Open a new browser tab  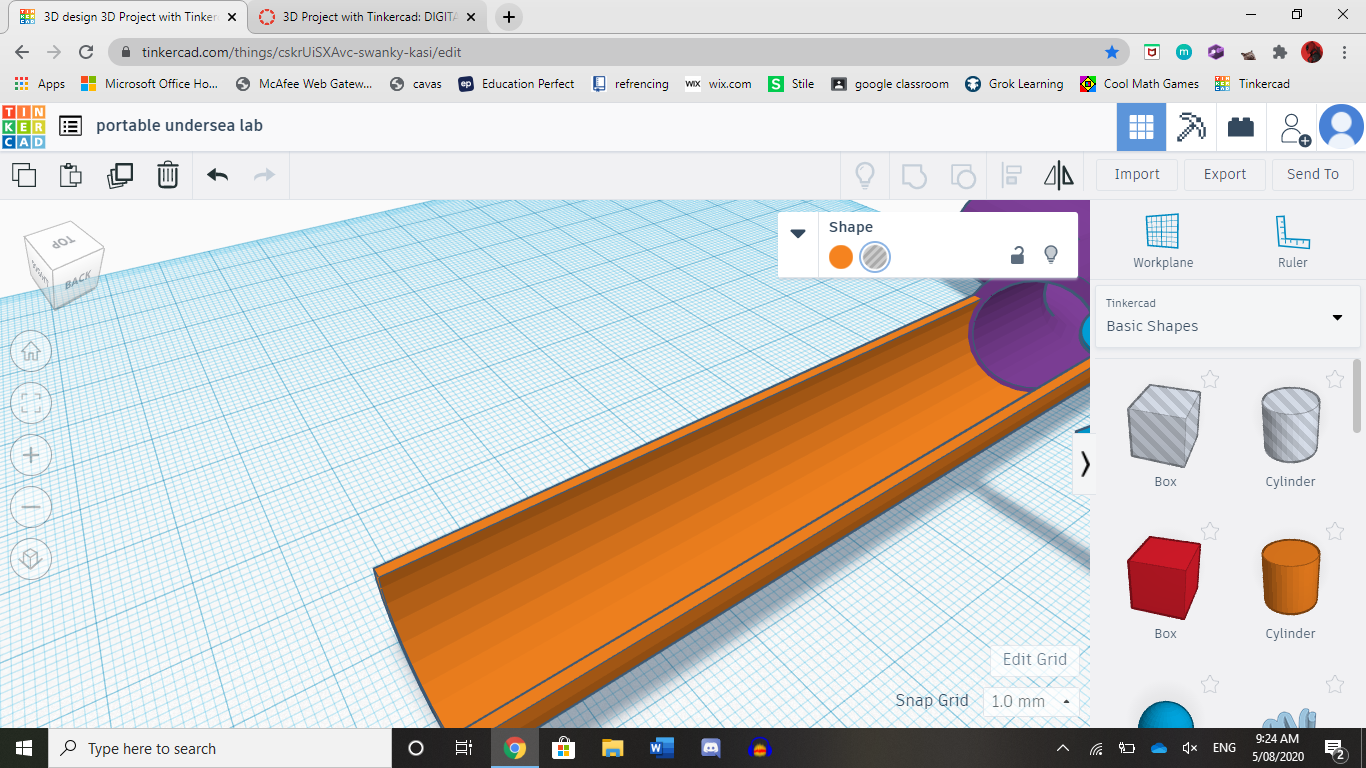[509, 17]
